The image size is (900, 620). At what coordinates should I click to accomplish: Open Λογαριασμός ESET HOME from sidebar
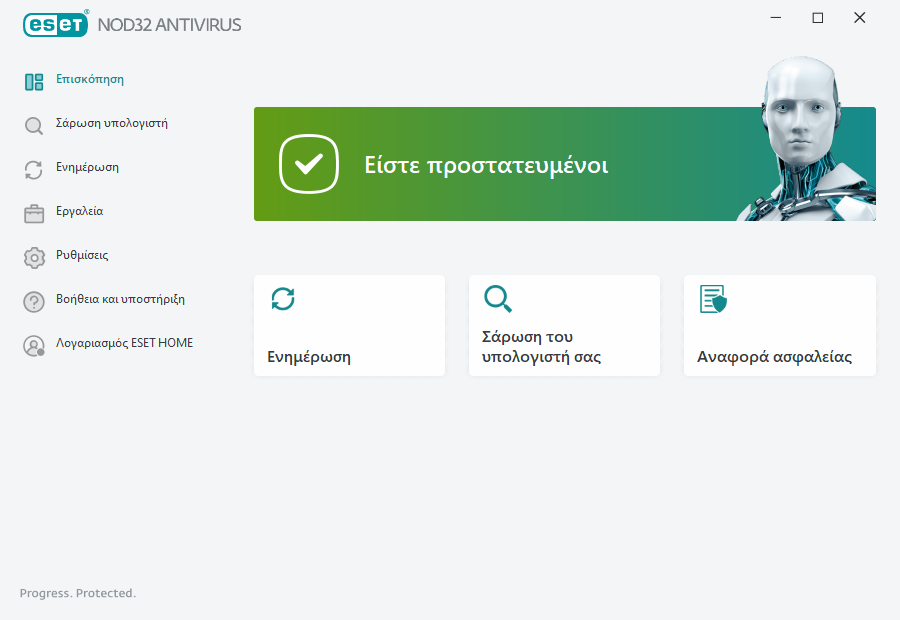(x=125, y=345)
